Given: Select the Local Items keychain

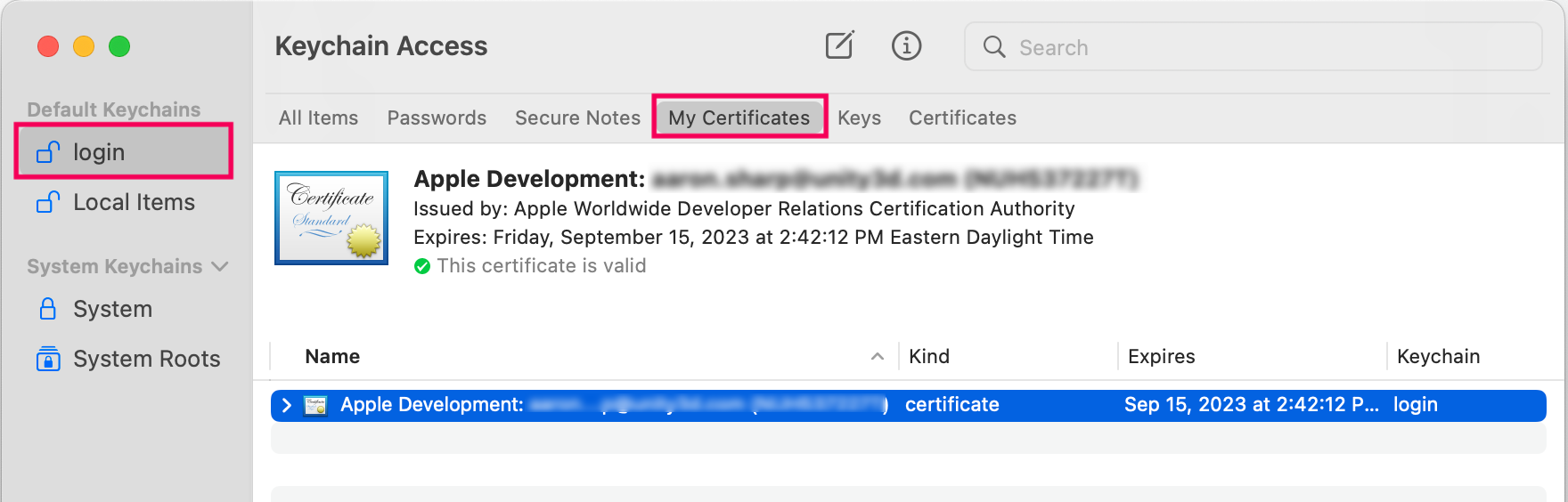Looking at the screenshot, I should pyautogui.click(x=134, y=203).
